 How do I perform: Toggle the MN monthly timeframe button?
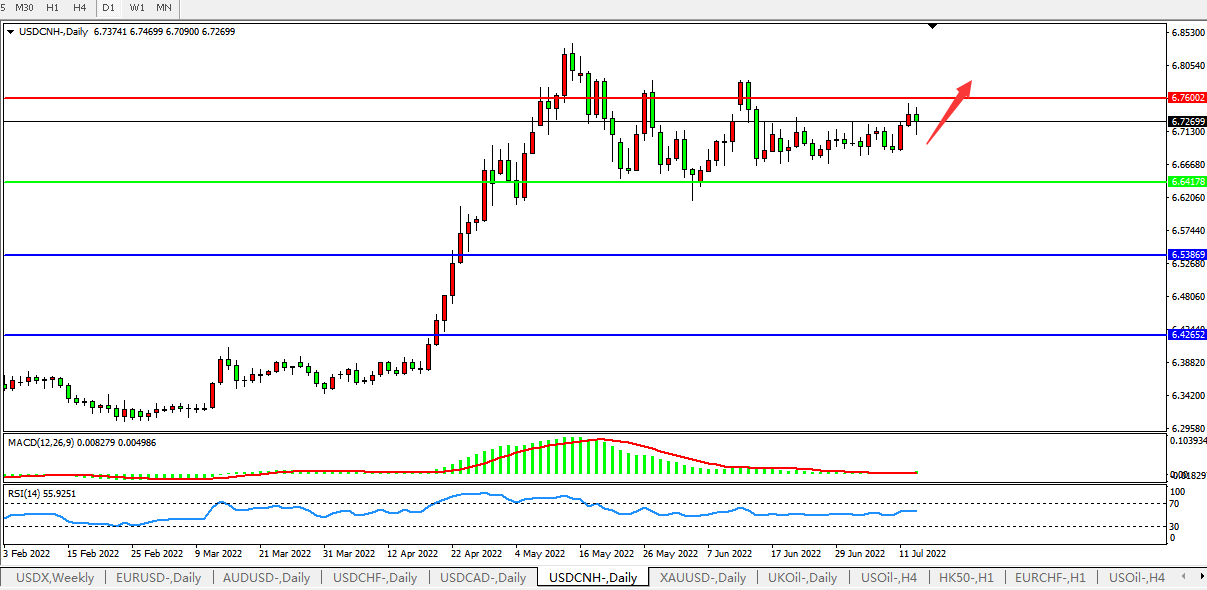tap(164, 8)
